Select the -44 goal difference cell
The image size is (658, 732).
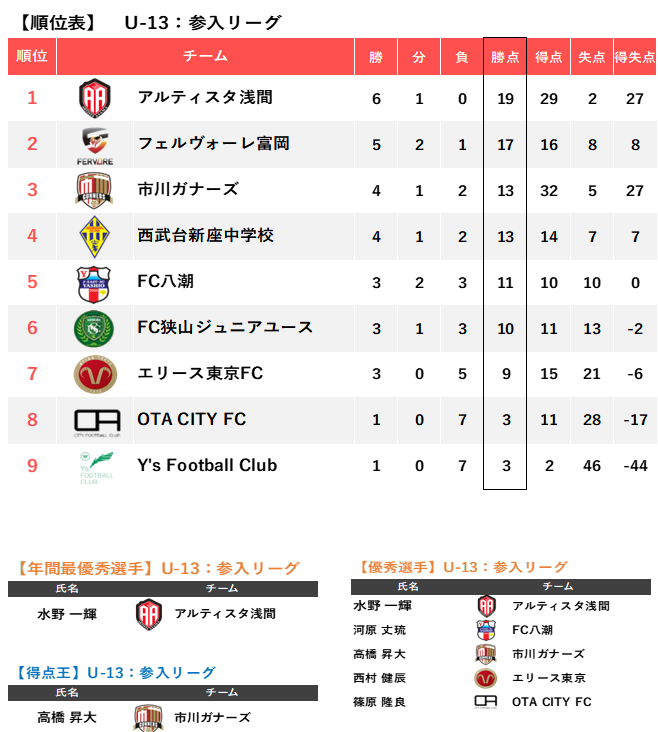pyautogui.click(x=634, y=465)
